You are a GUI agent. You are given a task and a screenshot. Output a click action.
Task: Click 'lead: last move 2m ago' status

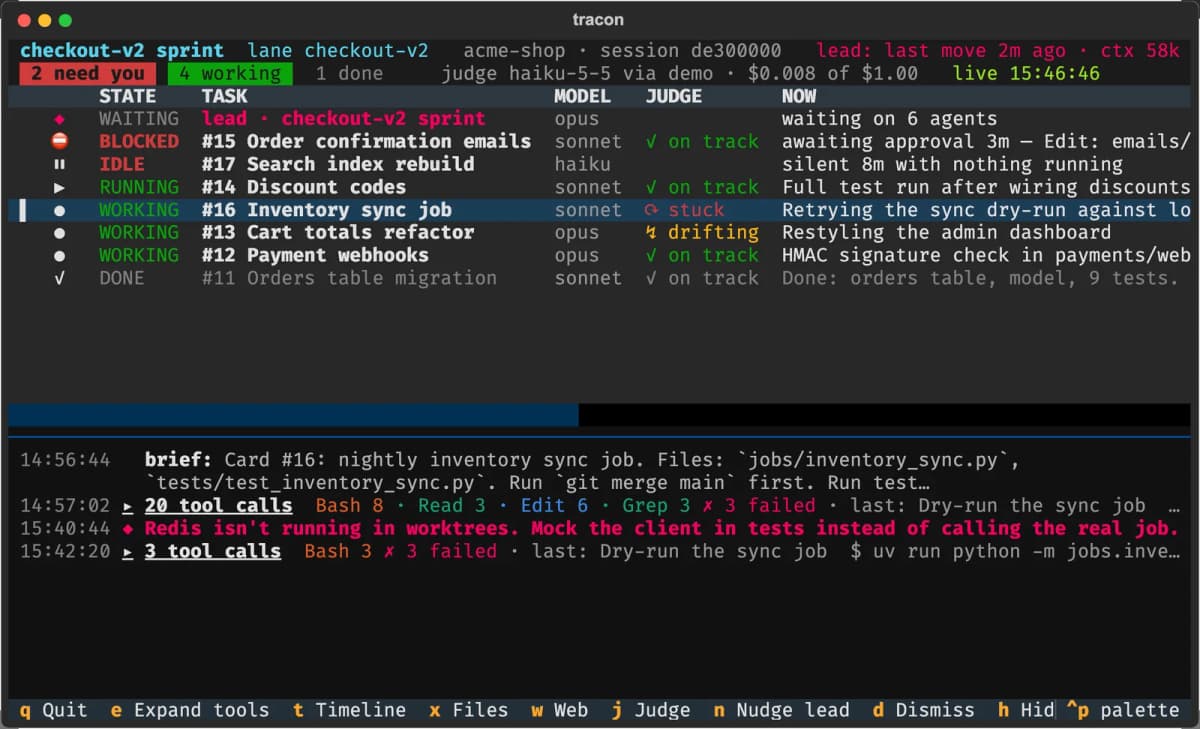click(x=941, y=50)
